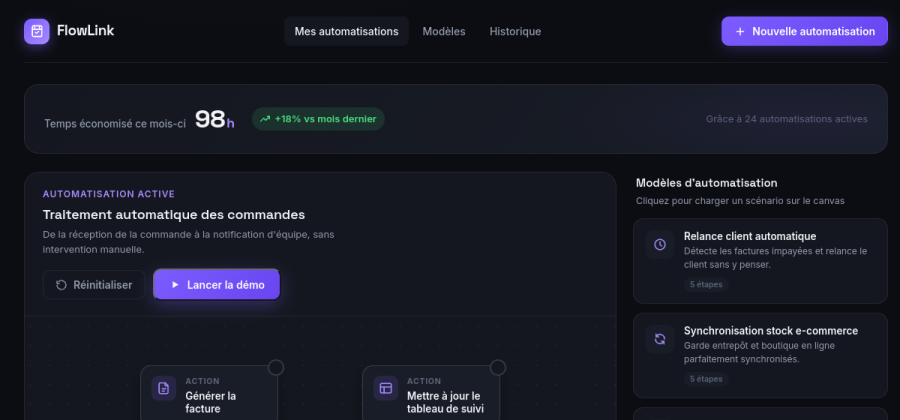Click the trend arrow icon in the +18% badge

[265, 119]
